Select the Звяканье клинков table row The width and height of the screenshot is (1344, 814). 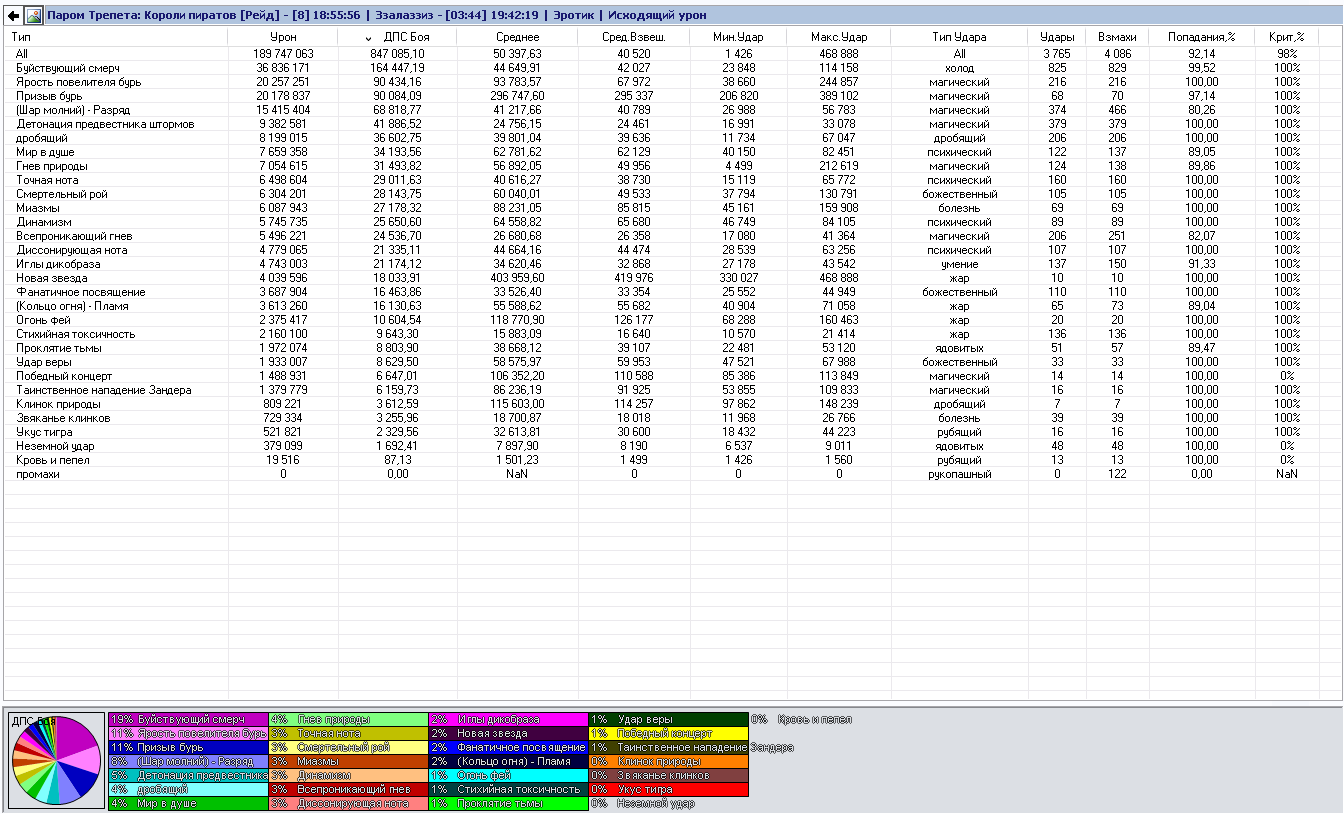(672, 418)
